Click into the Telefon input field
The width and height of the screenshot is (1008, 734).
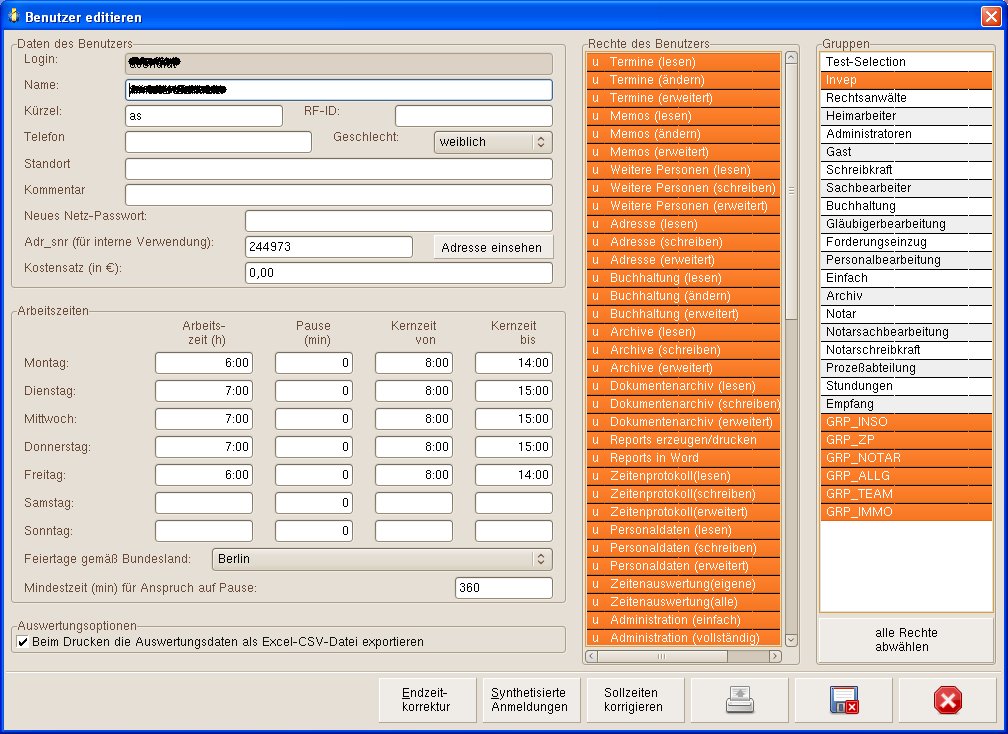point(219,142)
